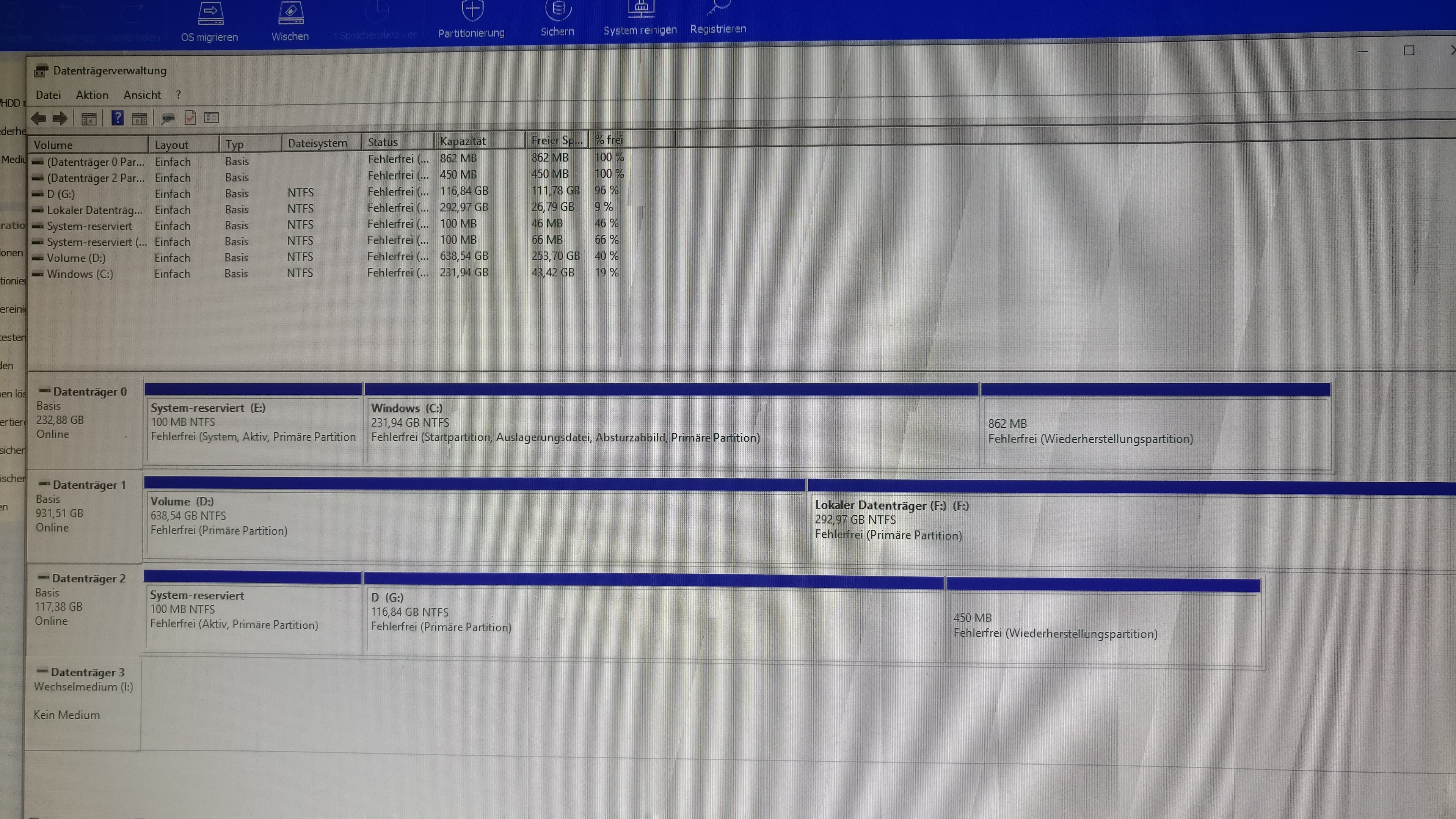Image resolution: width=1456 pixels, height=819 pixels.
Task: Click the show/hide console tree icon
Action: coord(89,119)
